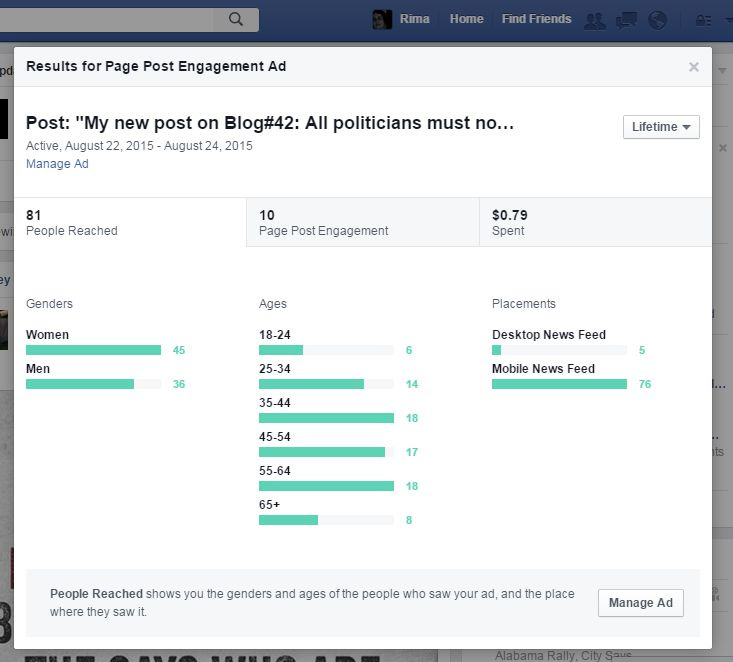Click the Men gender bar
Screen dimensions: 733x662
(93, 384)
